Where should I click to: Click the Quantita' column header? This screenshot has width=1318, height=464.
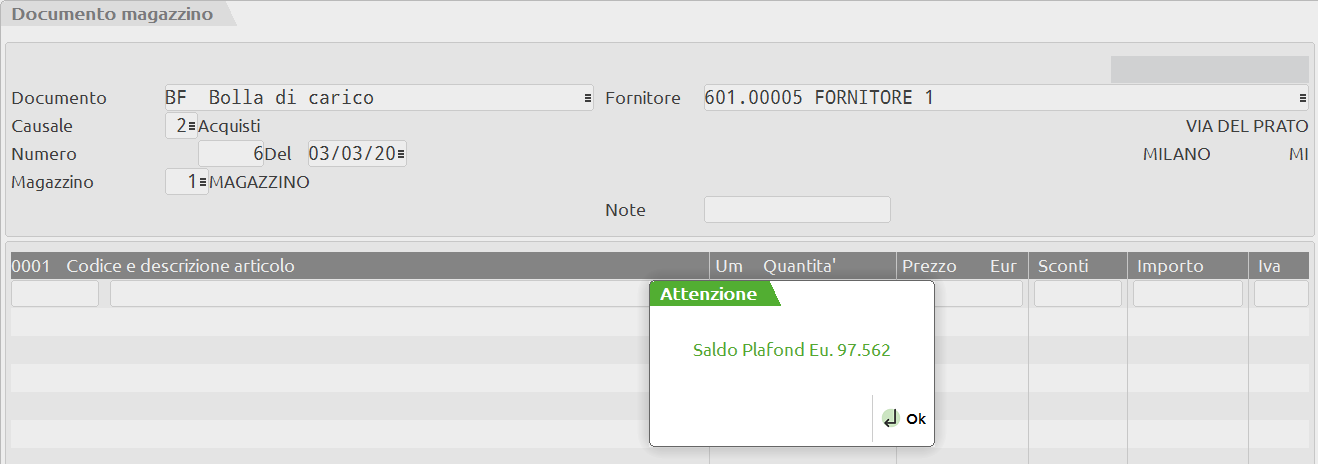point(799,267)
